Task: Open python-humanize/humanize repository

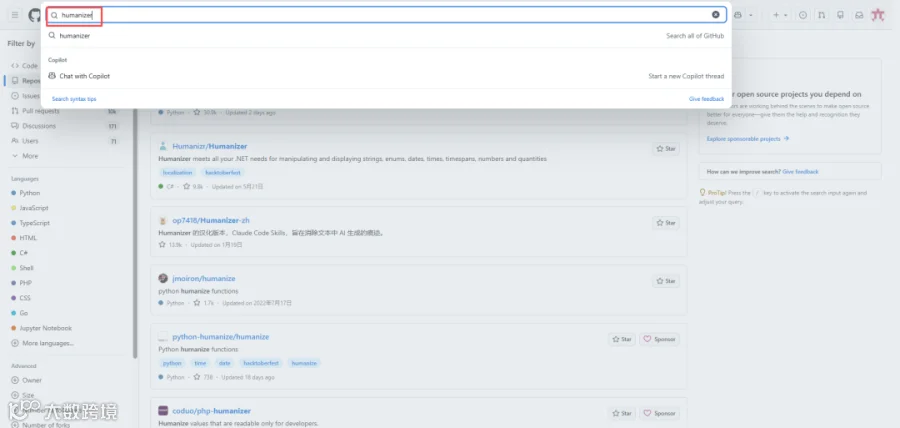Action: [x=220, y=337]
